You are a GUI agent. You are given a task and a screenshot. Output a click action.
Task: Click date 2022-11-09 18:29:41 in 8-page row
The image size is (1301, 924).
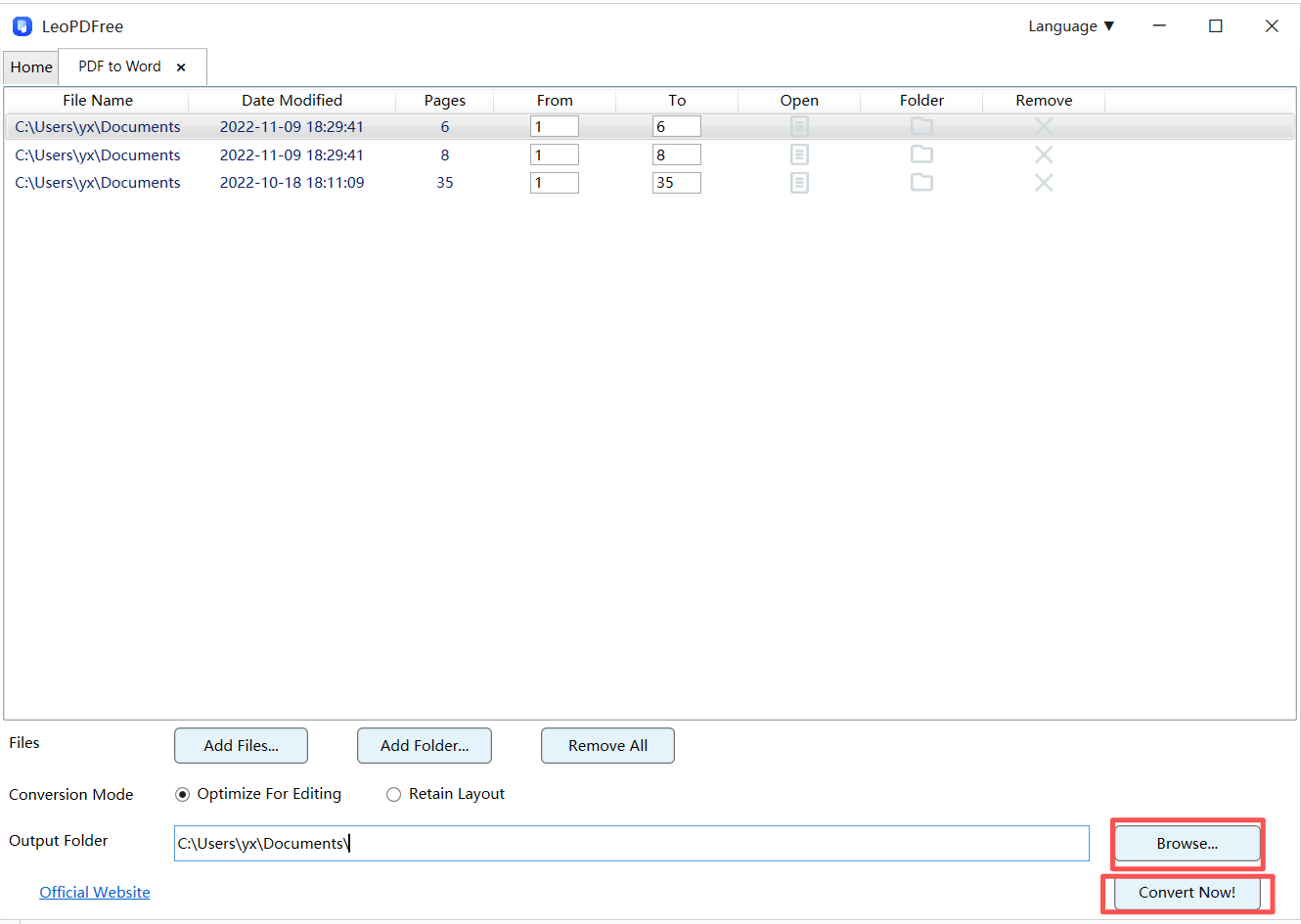292,155
